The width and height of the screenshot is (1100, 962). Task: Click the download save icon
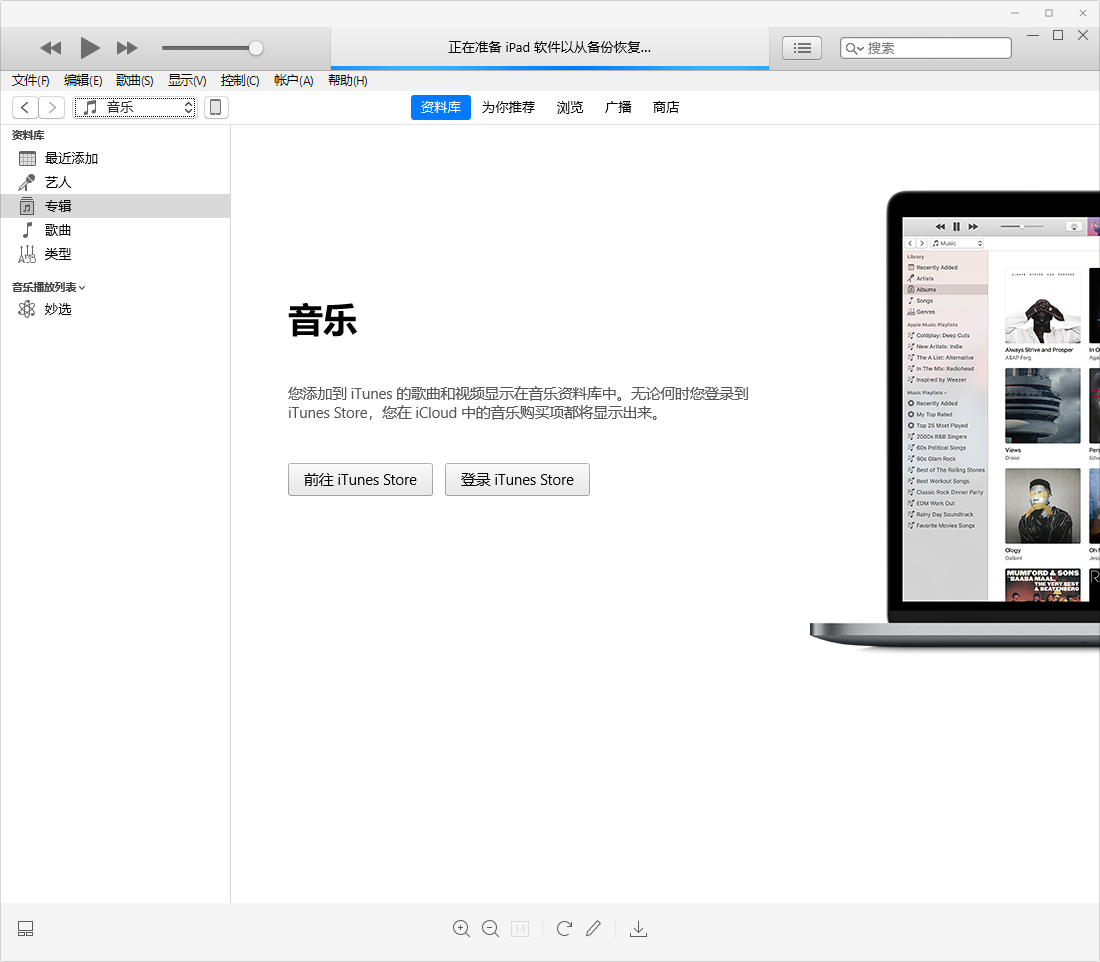638,929
